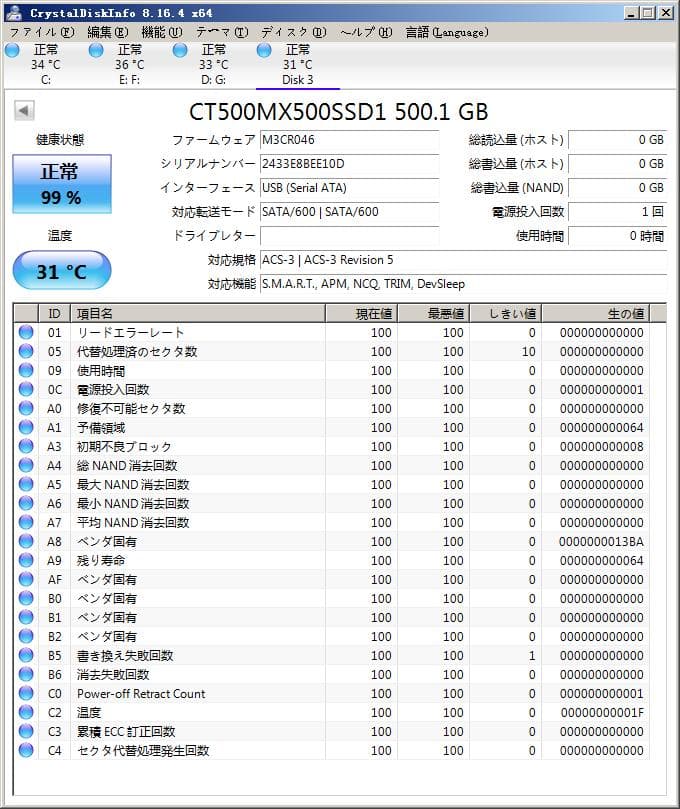
Task: Click the 生の値 column header
Action: pos(595,313)
